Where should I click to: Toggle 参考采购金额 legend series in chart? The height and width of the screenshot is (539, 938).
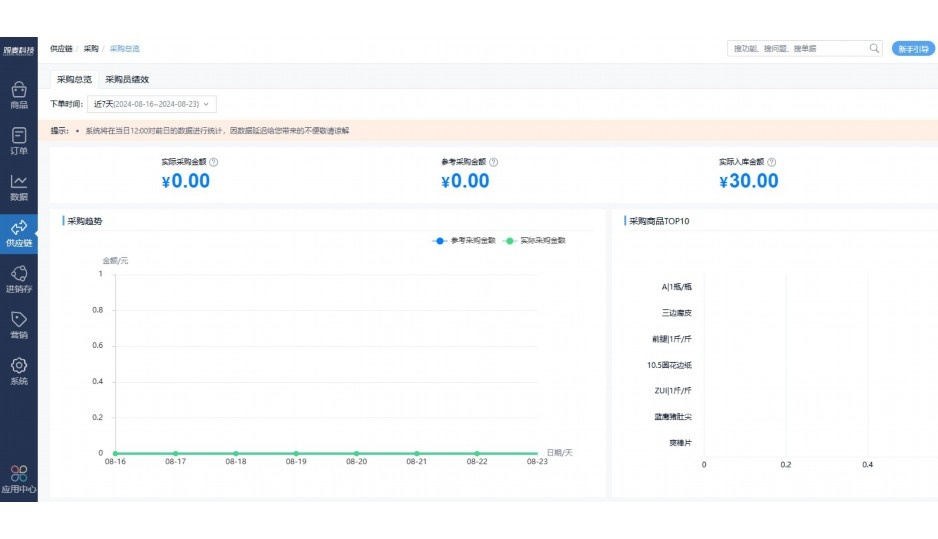464,241
